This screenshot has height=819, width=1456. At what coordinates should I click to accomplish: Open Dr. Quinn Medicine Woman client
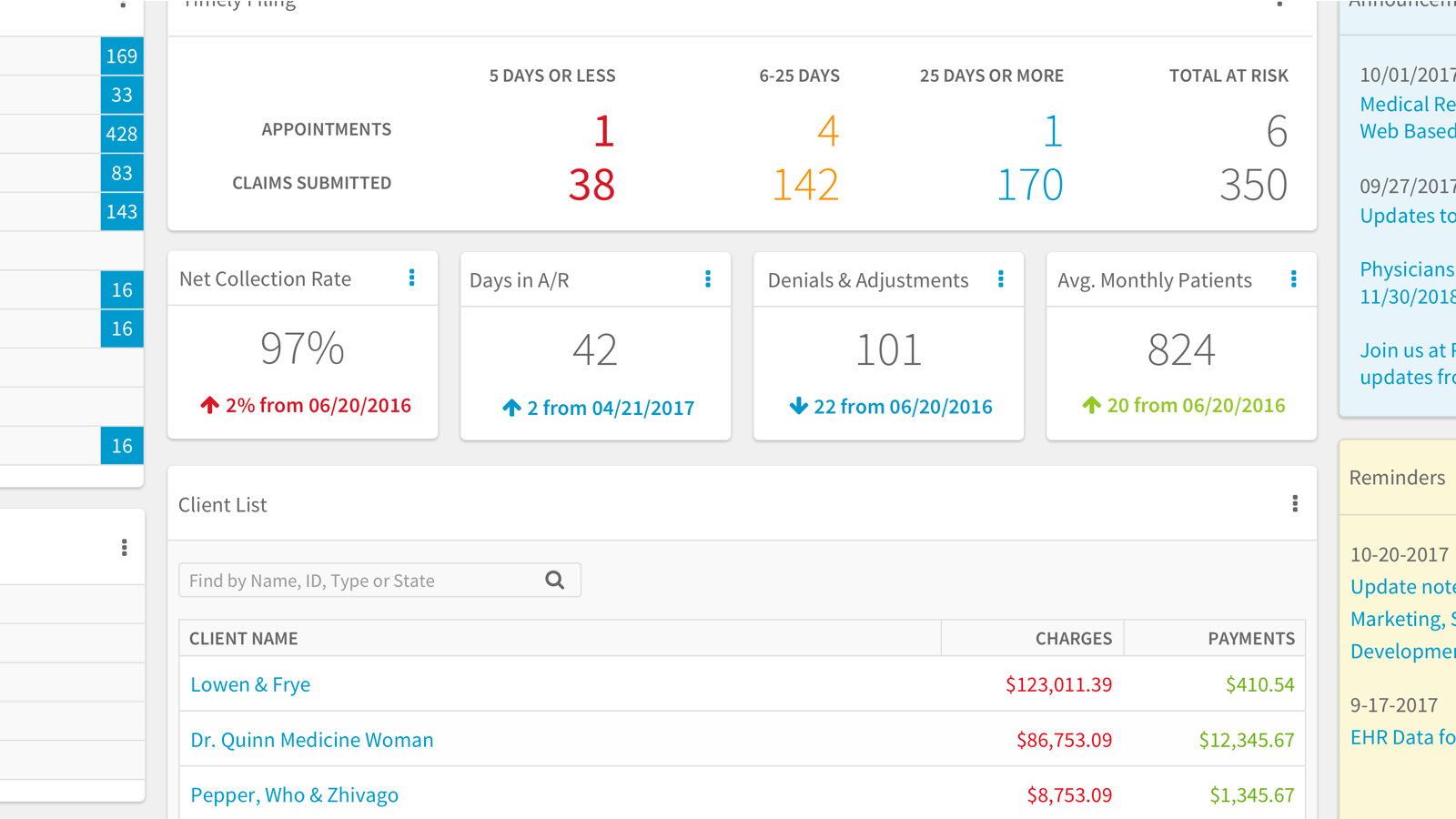pyautogui.click(x=311, y=740)
